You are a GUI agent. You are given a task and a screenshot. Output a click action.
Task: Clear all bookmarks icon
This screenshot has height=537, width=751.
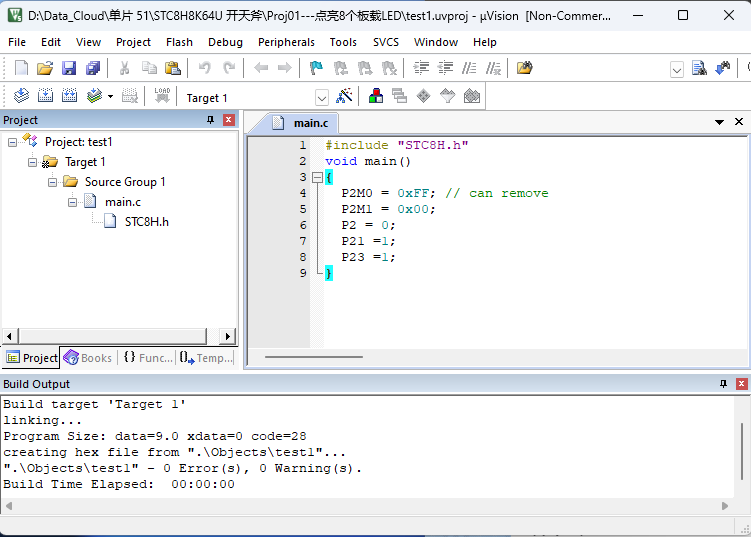pyautogui.click(x=389, y=68)
